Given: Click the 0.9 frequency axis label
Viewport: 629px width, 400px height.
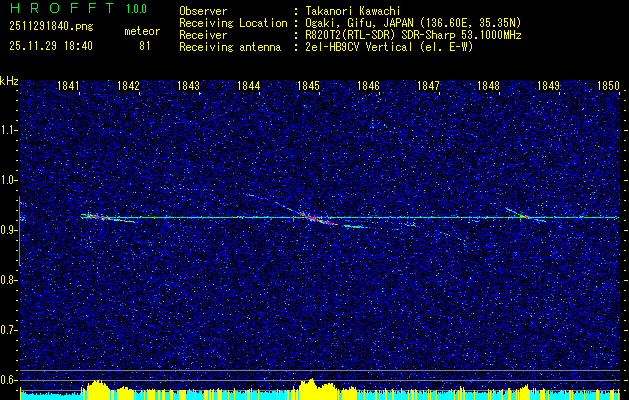Looking at the screenshot, I should click(x=9, y=229).
